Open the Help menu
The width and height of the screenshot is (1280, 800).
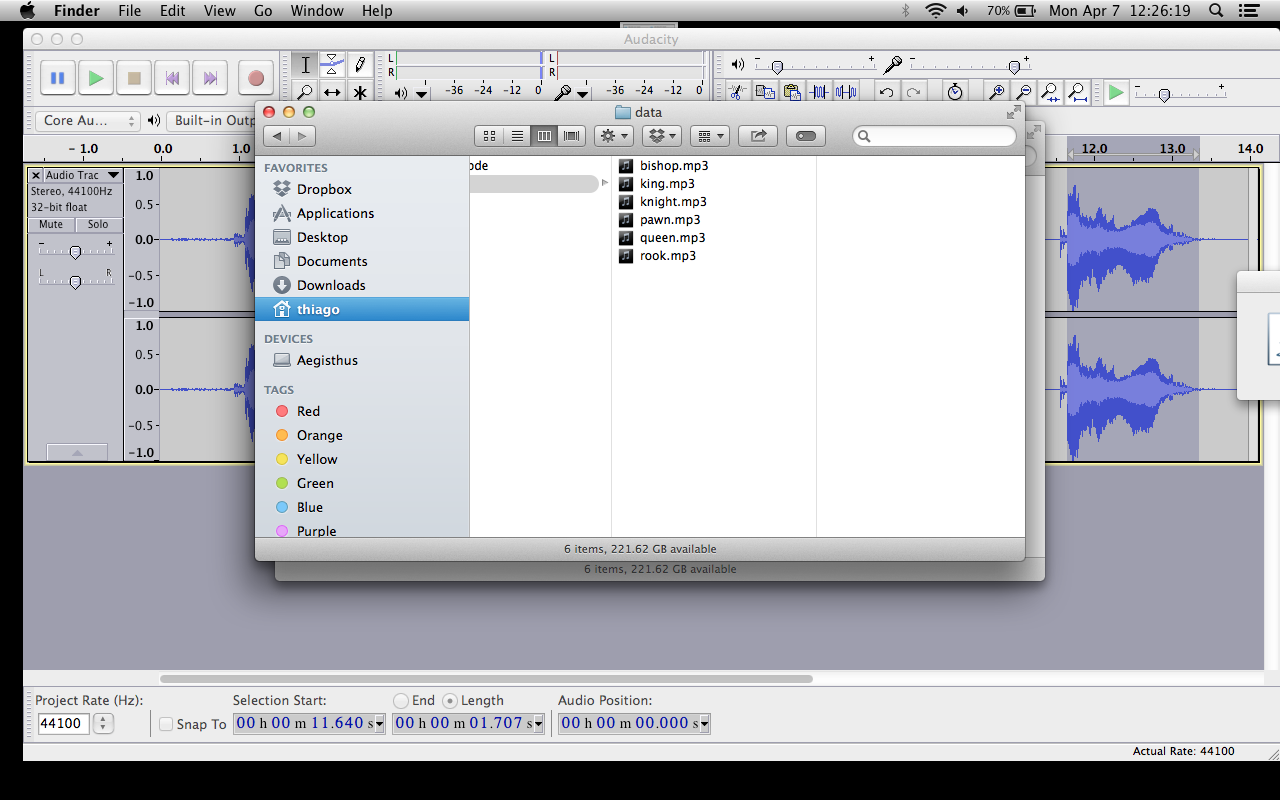(x=377, y=11)
